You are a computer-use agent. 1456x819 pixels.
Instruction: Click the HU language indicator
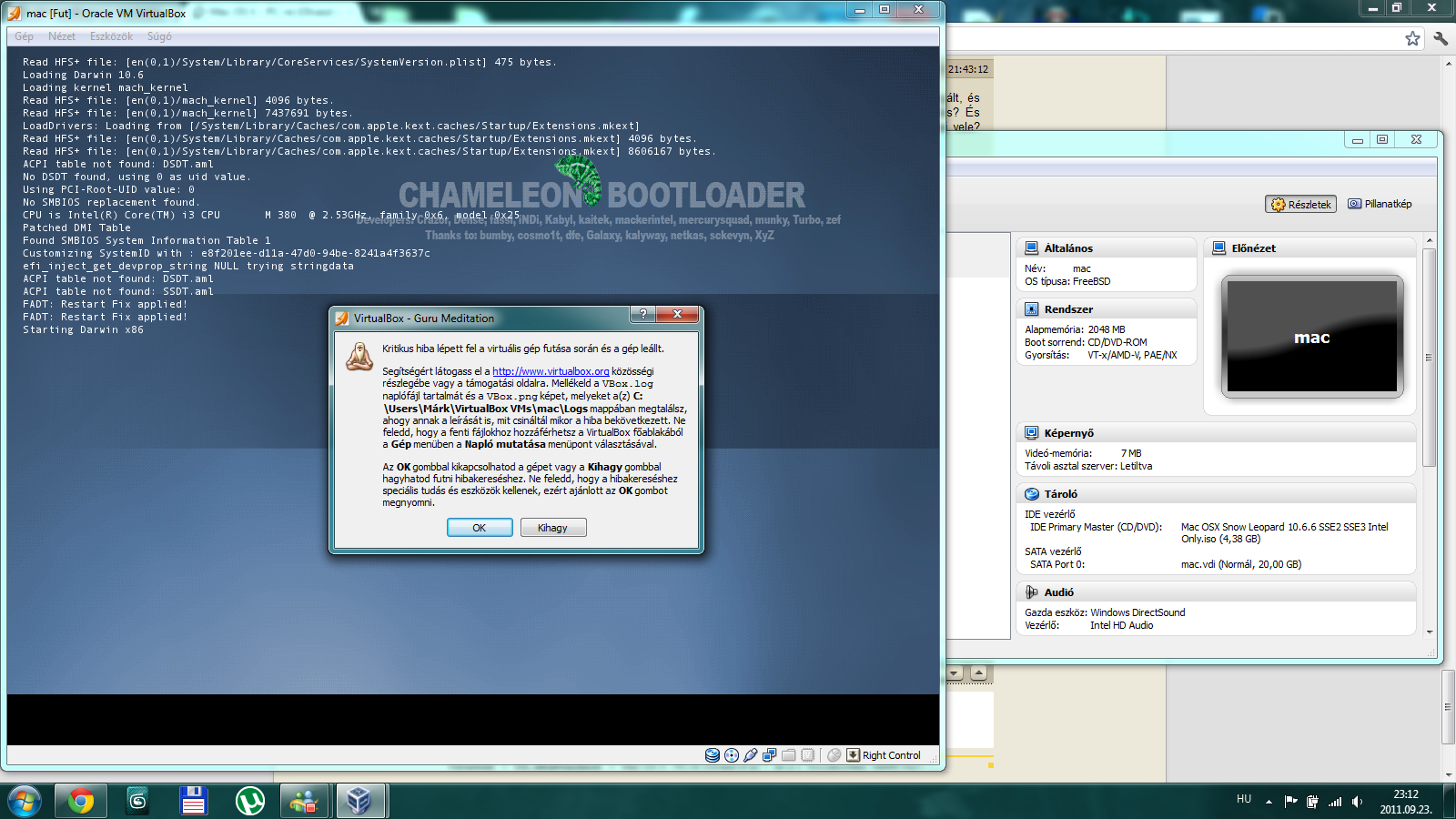click(1244, 799)
